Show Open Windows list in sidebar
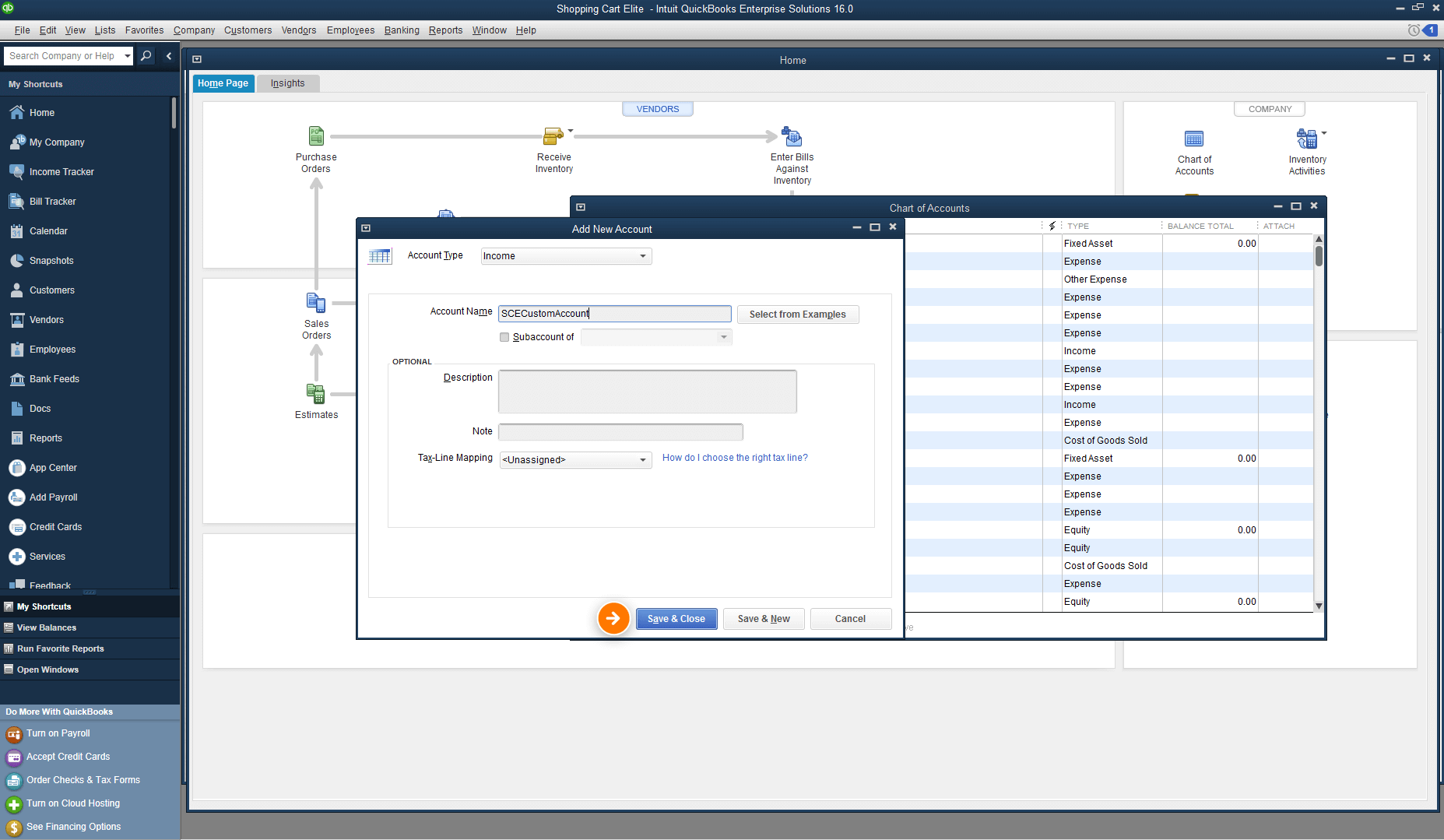 tap(47, 670)
